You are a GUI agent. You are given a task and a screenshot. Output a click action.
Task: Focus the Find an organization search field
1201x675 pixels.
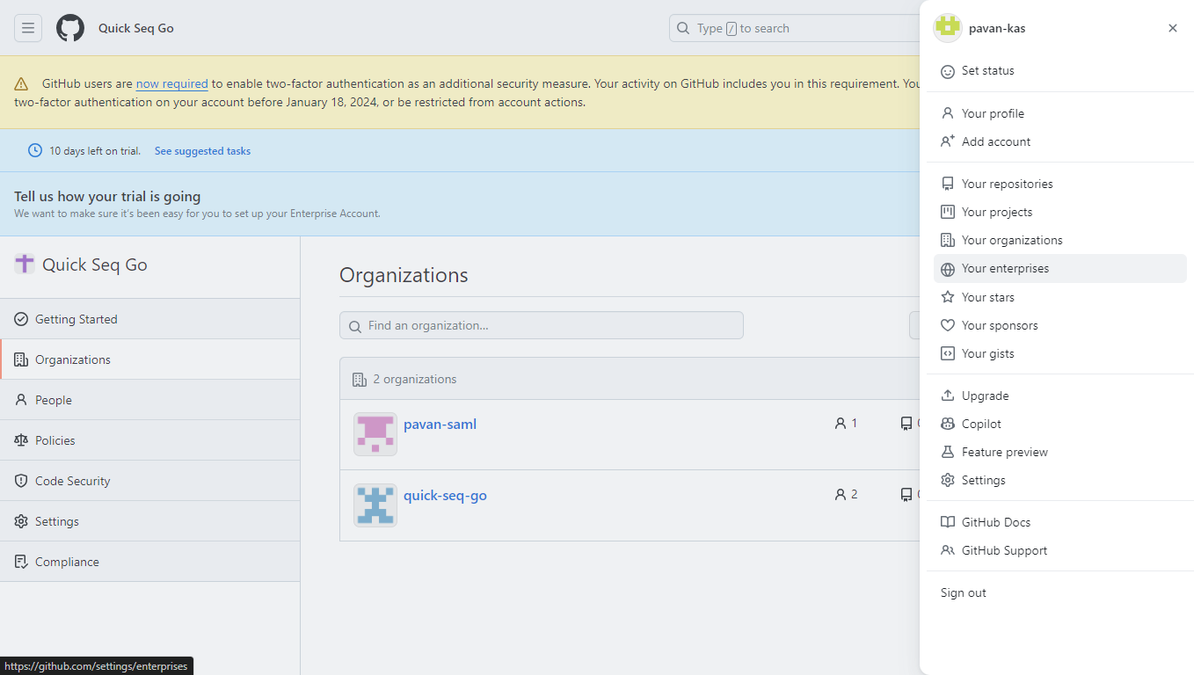(541, 325)
